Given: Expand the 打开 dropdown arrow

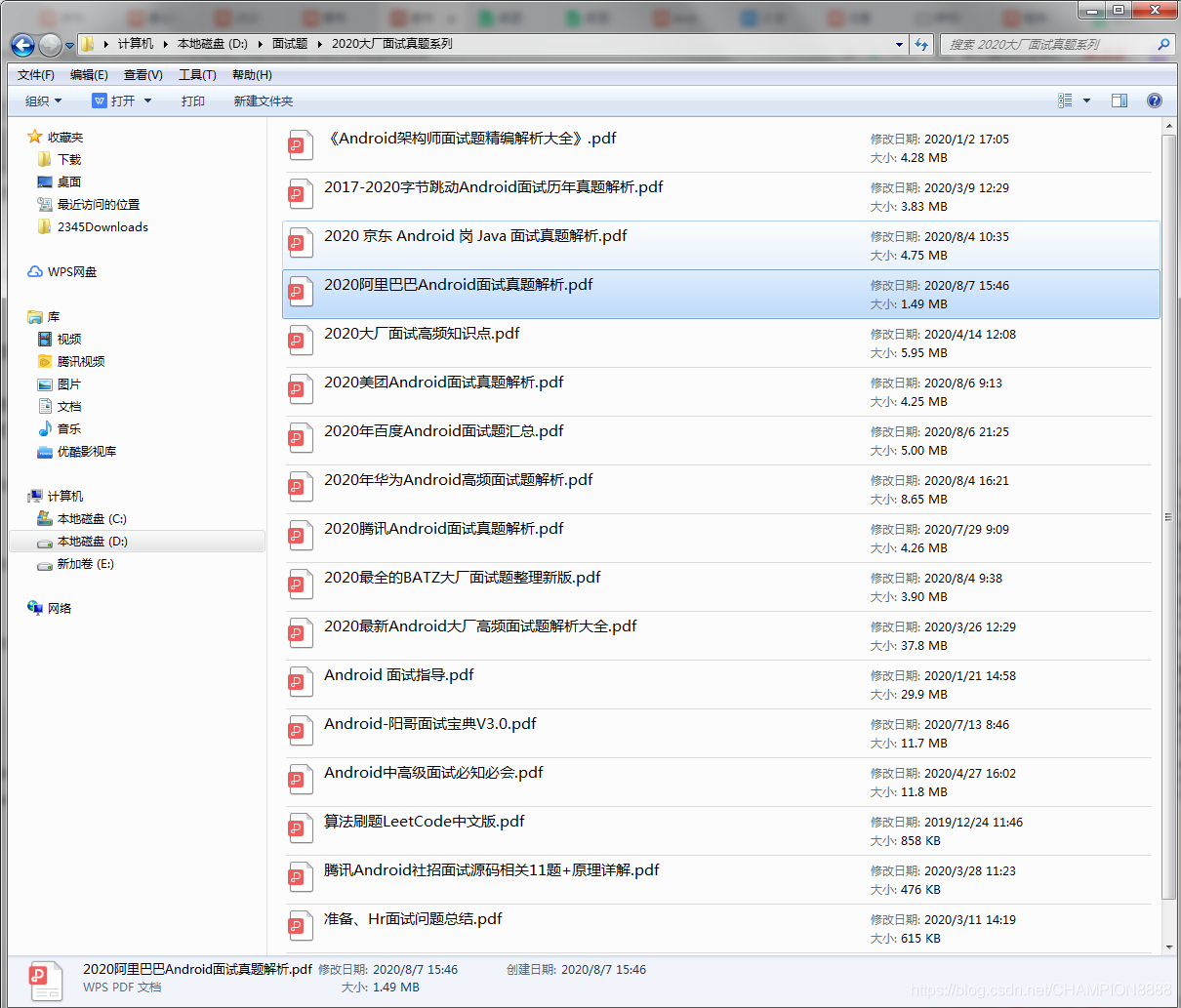Looking at the screenshot, I should [148, 101].
